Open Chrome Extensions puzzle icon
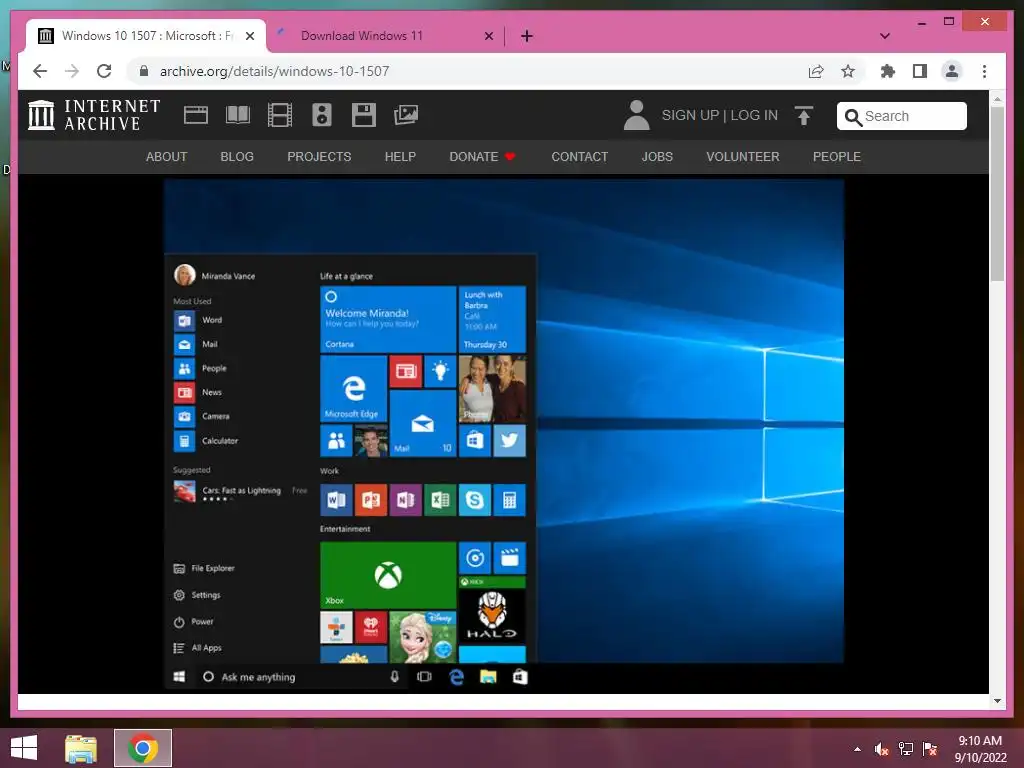Image resolution: width=1024 pixels, height=768 pixels. [x=888, y=71]
